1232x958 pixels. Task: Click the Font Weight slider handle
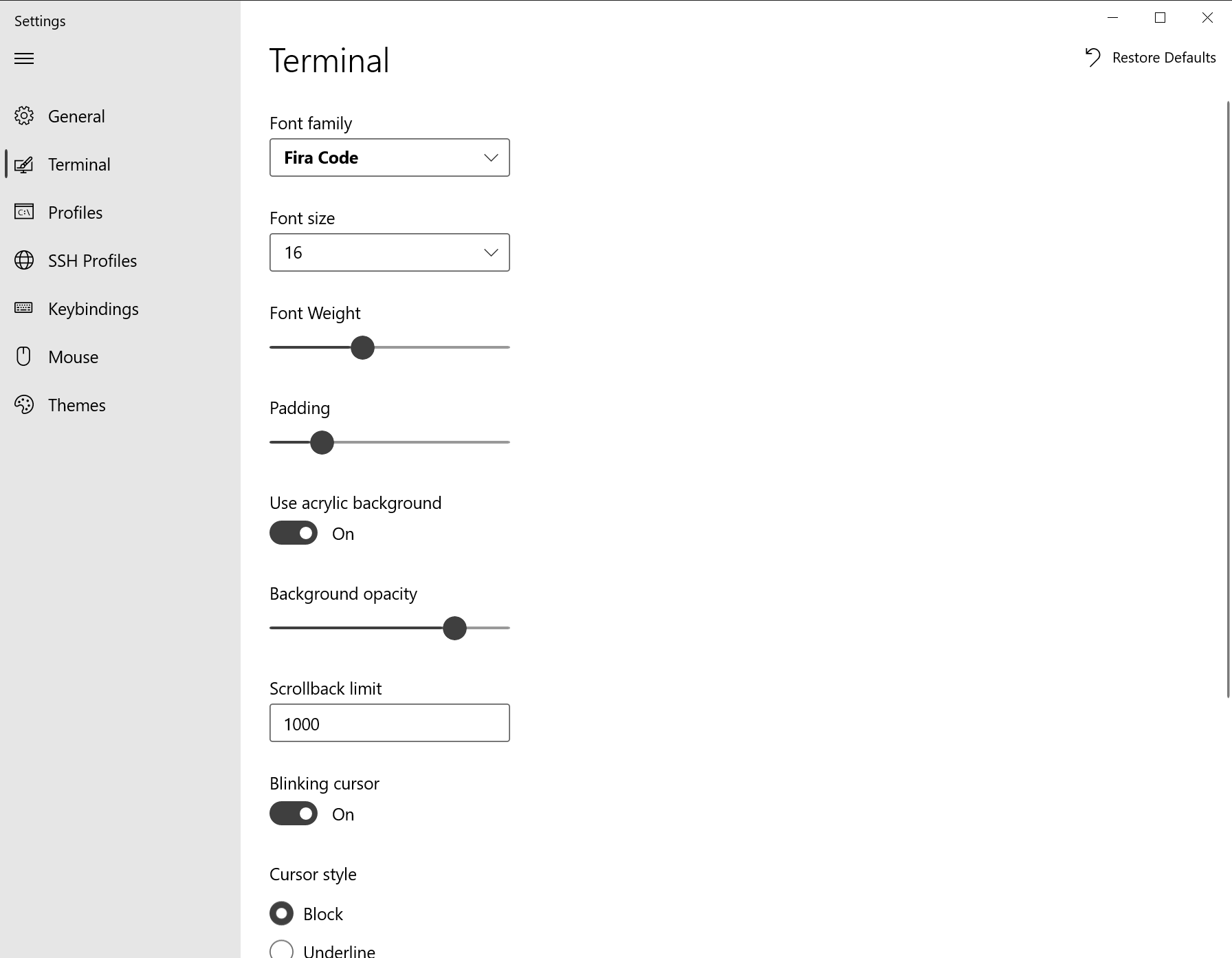pyautogui.click(x=363, y=347)
